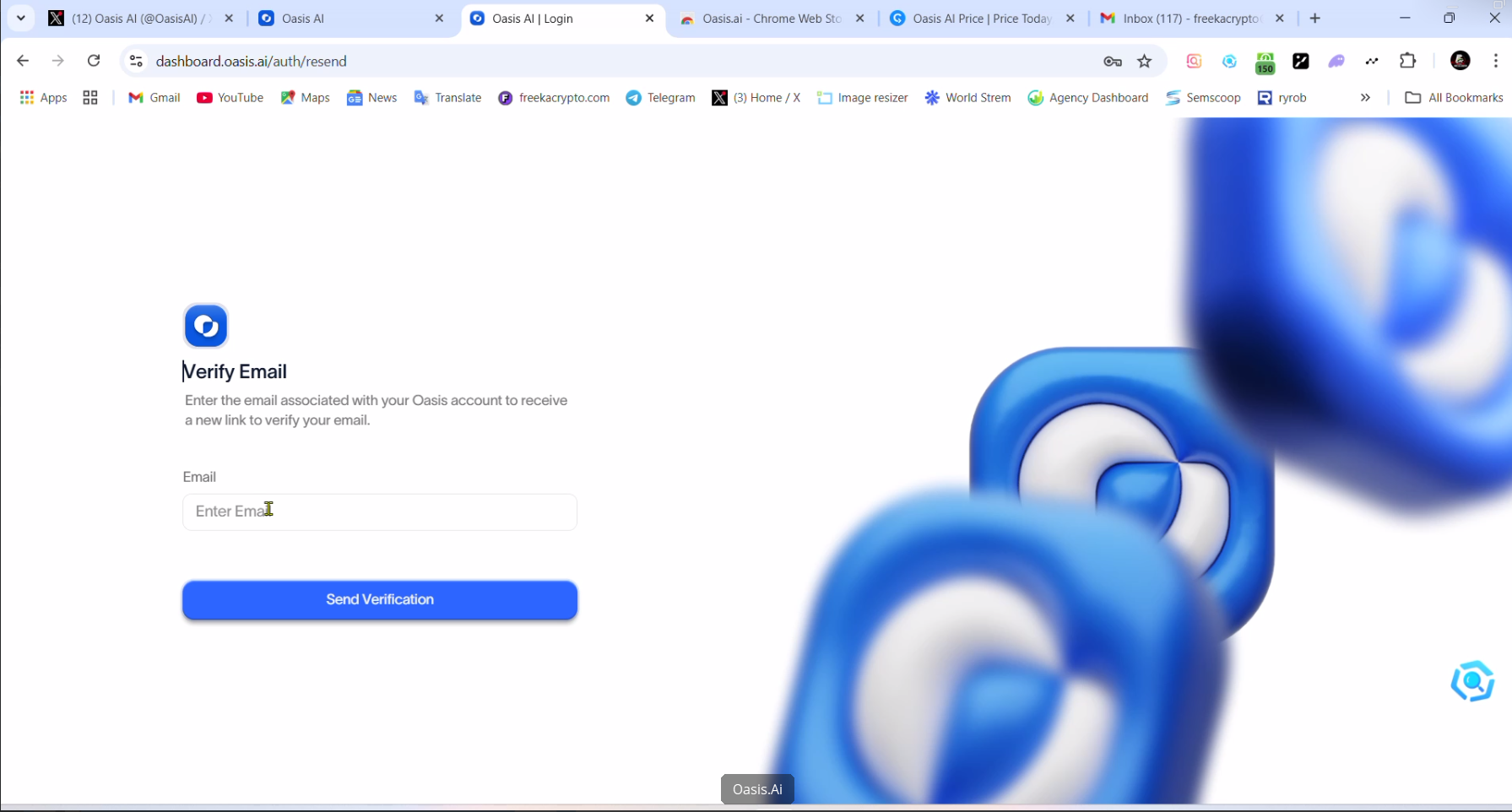Close the Gmail Inbox tab
This screenshot has height=812, width=1512.
pos(1280,19)
